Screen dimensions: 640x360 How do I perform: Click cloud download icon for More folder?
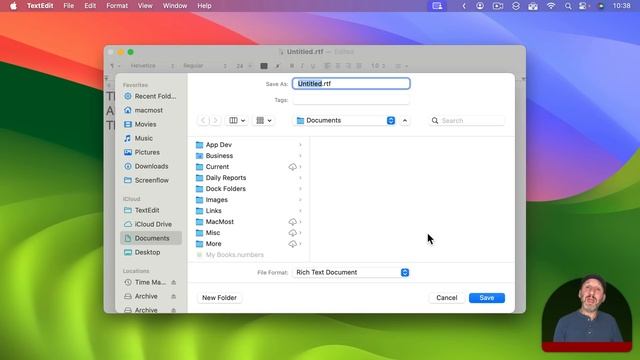(x=292, y=244)
